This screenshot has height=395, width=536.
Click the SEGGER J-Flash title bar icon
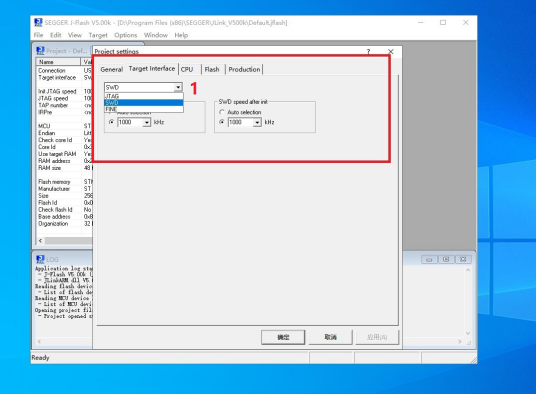tap(38, 23)
